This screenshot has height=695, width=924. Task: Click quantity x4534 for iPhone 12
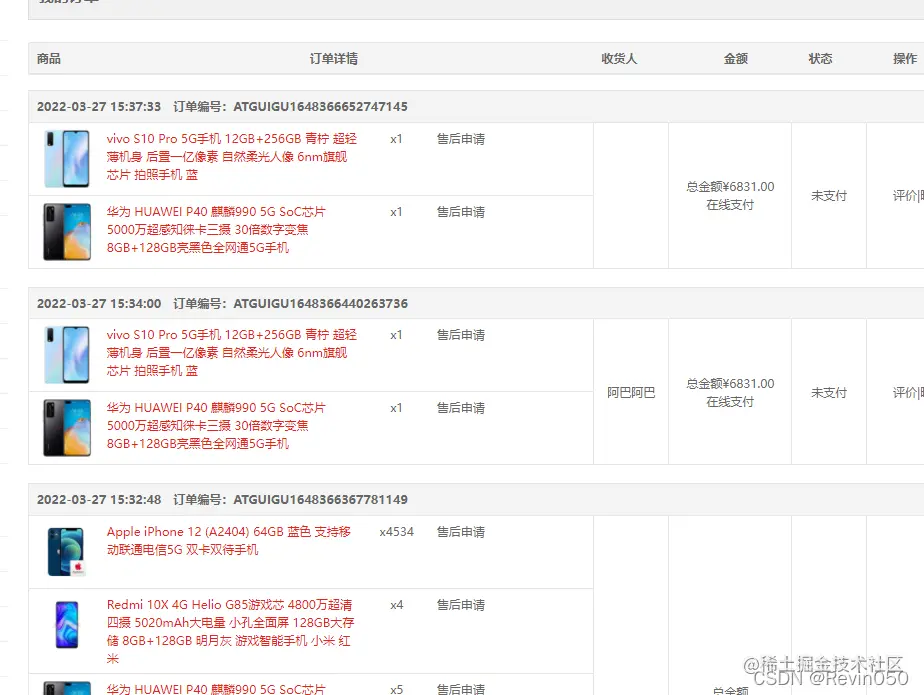tap(397, 532)
